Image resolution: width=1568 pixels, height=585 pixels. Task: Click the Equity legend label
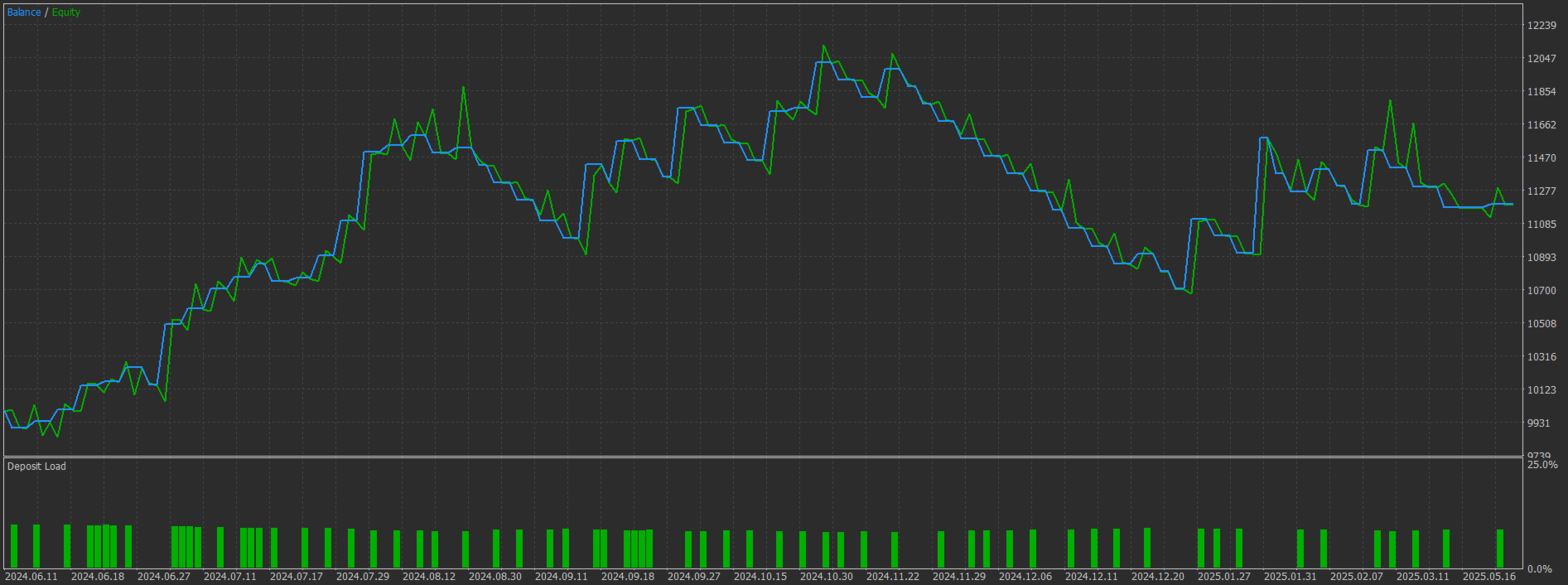66,12
